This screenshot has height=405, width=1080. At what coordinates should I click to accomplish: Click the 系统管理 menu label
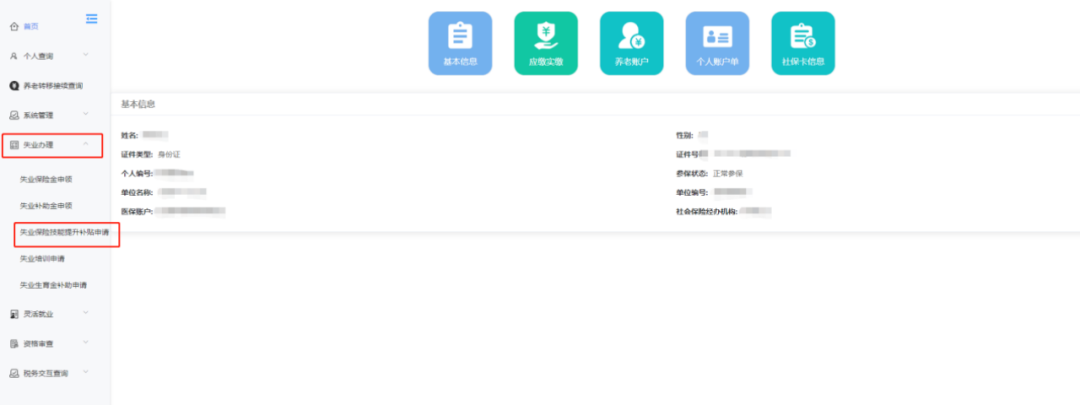38,115
